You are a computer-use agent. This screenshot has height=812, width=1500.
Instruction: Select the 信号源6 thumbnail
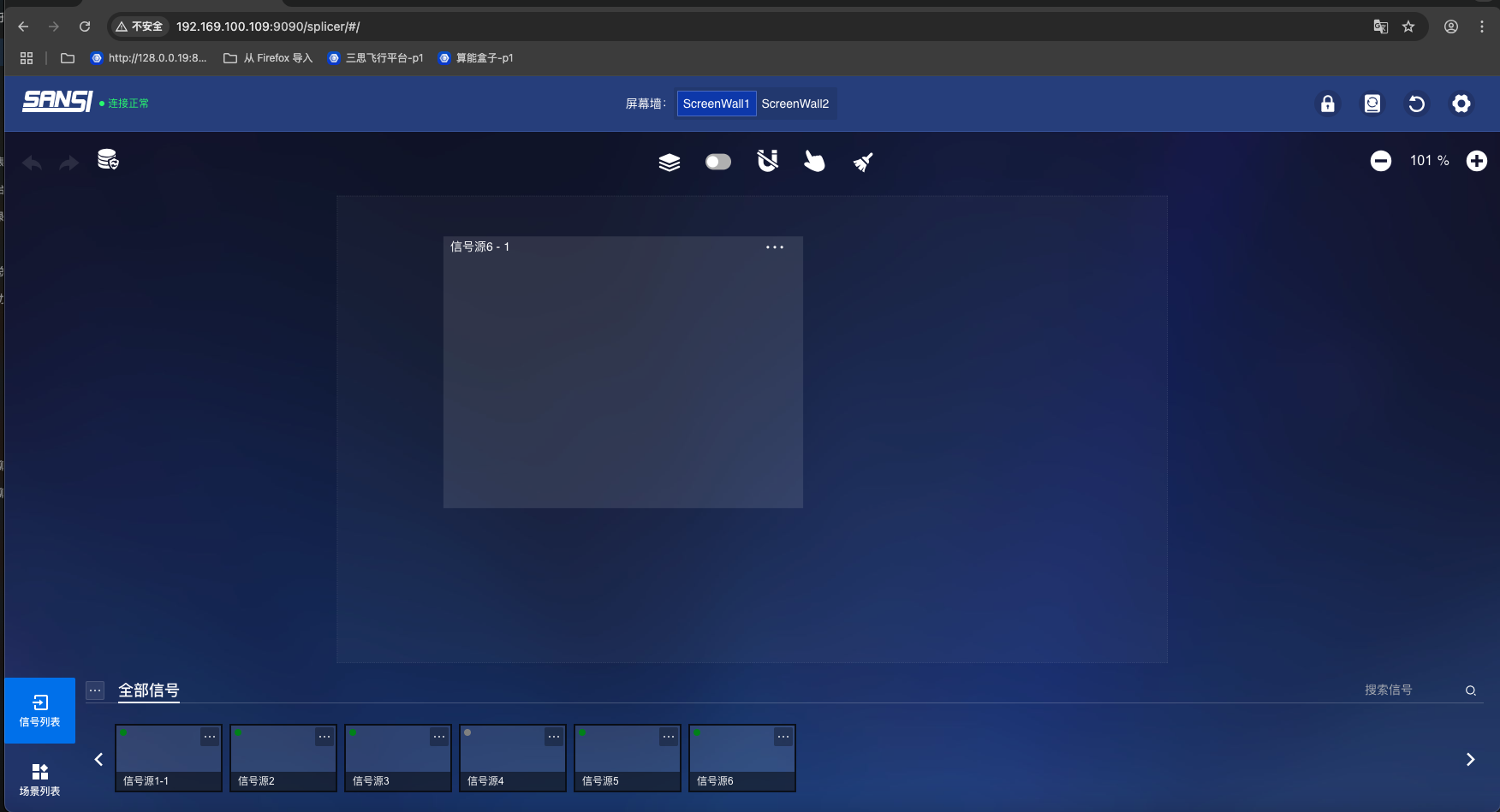click(742, 758)
